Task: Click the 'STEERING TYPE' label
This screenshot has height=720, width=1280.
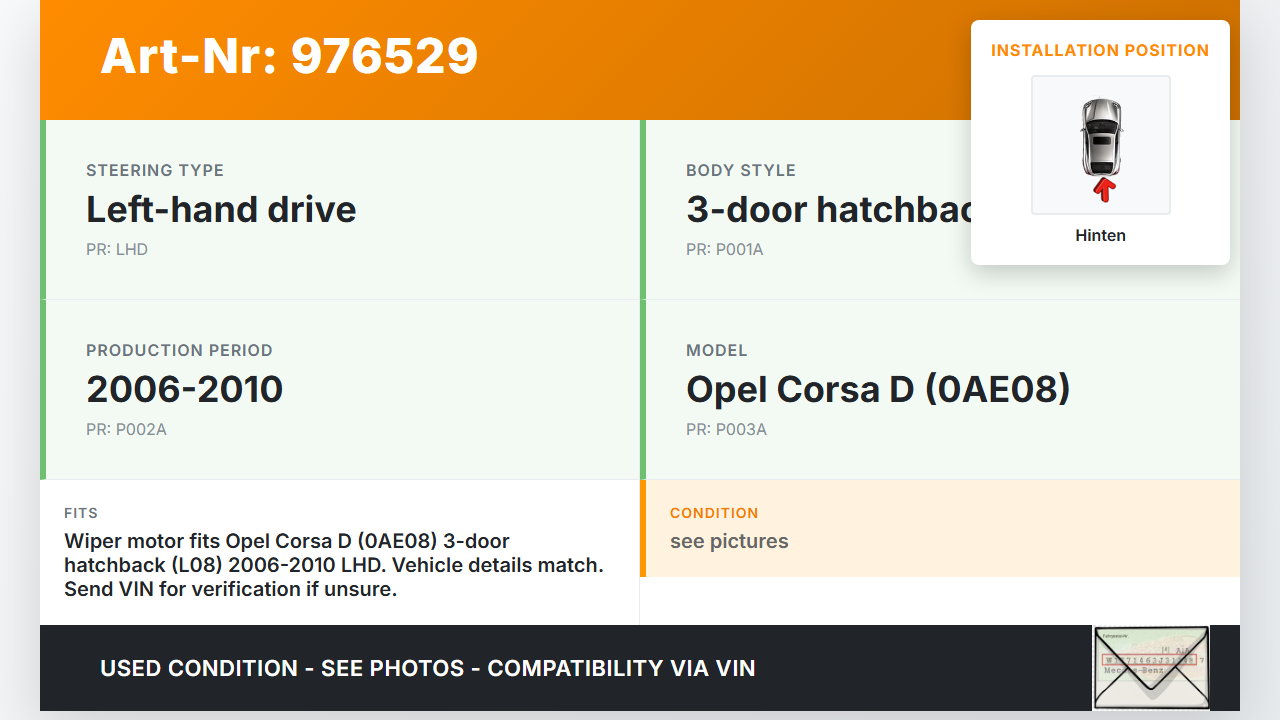Action: coord(155,170)
